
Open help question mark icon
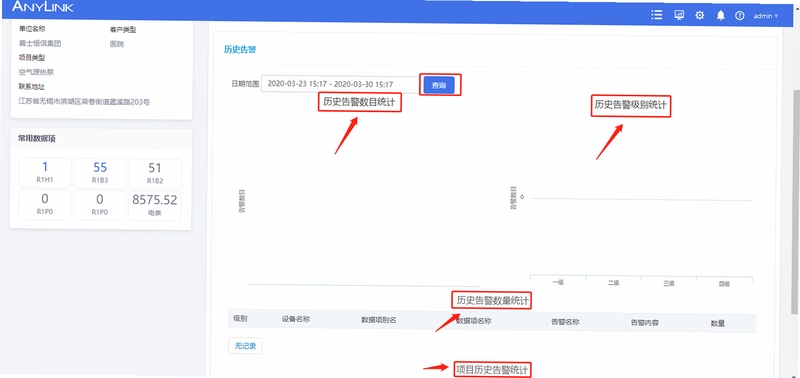click(x=740, y=16)
